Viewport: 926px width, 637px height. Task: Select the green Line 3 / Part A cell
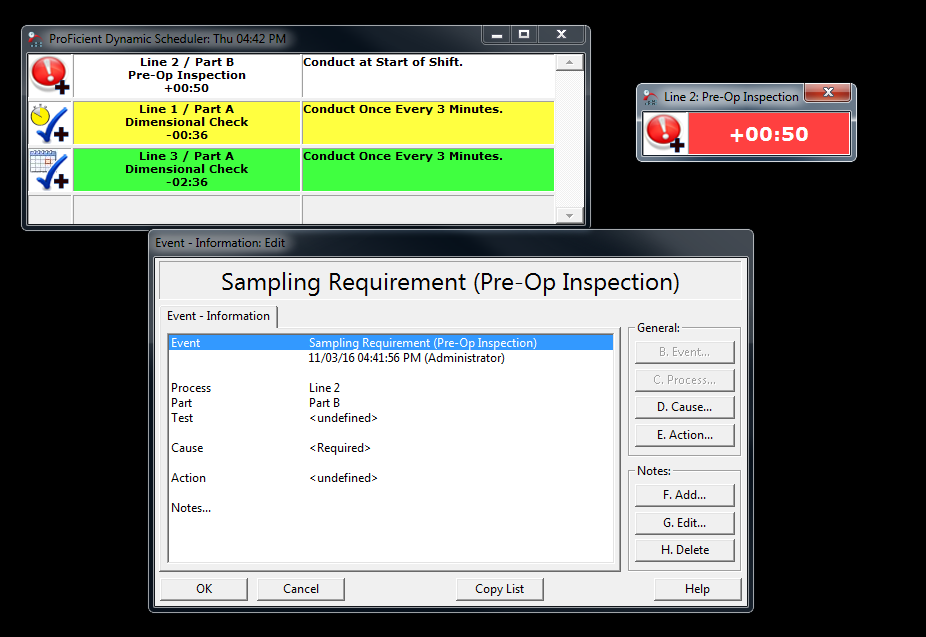pos(187,170)
